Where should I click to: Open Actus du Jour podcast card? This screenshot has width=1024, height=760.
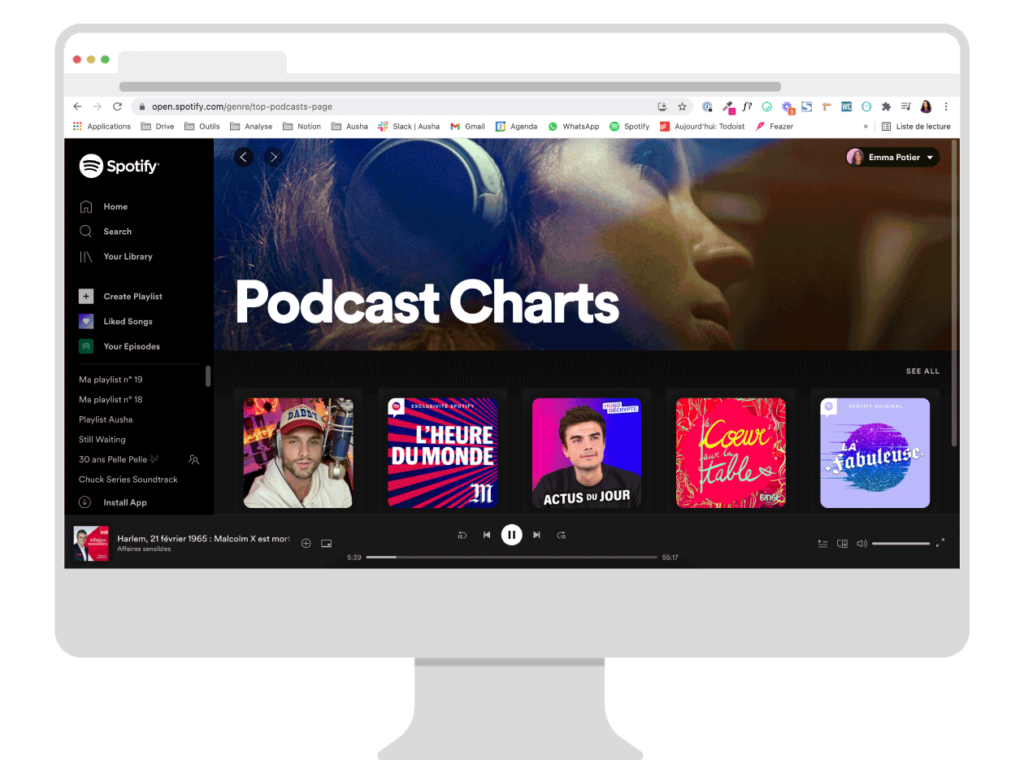point(586,452)
